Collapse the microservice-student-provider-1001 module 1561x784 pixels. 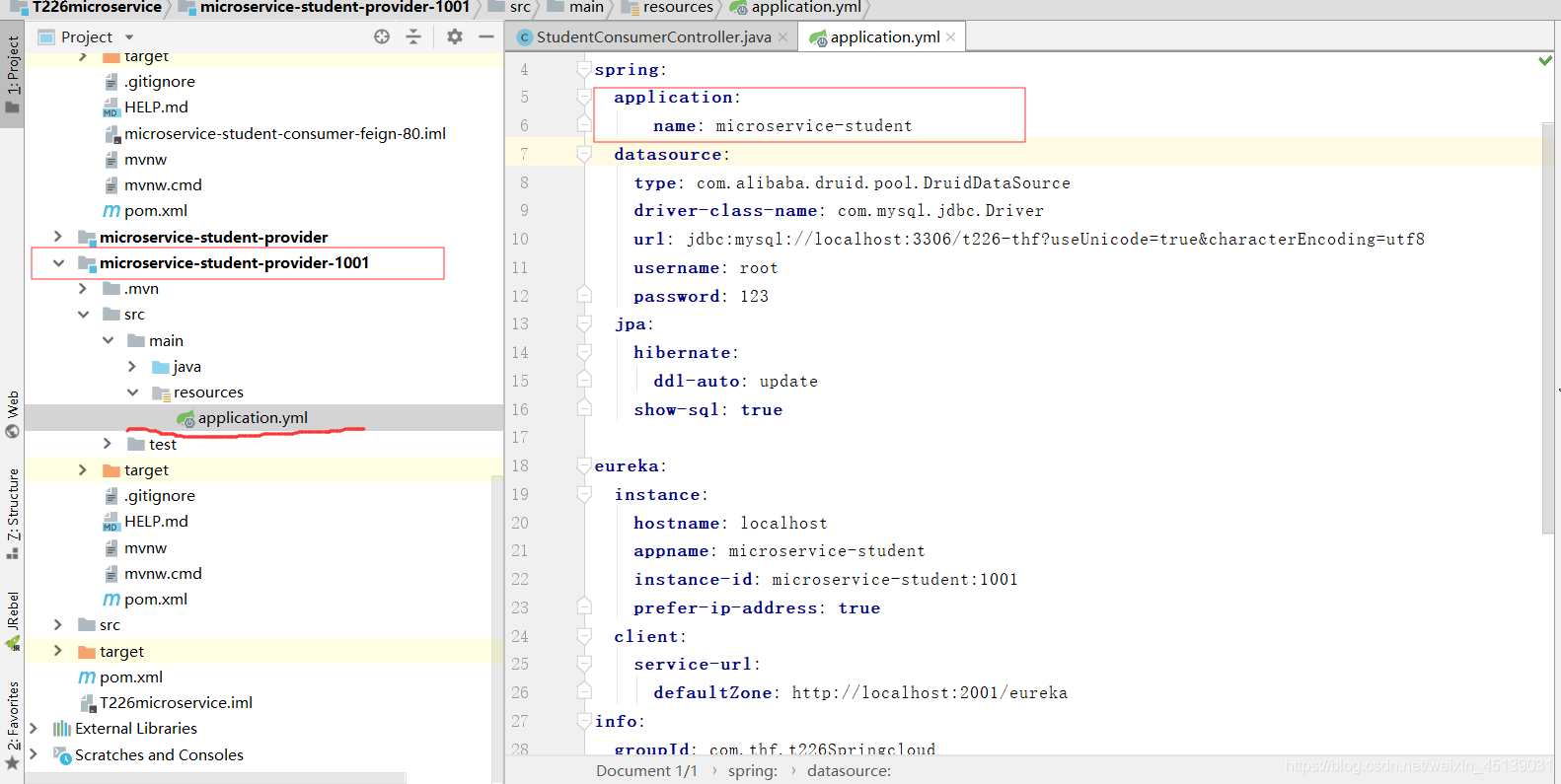coord(58,262)
